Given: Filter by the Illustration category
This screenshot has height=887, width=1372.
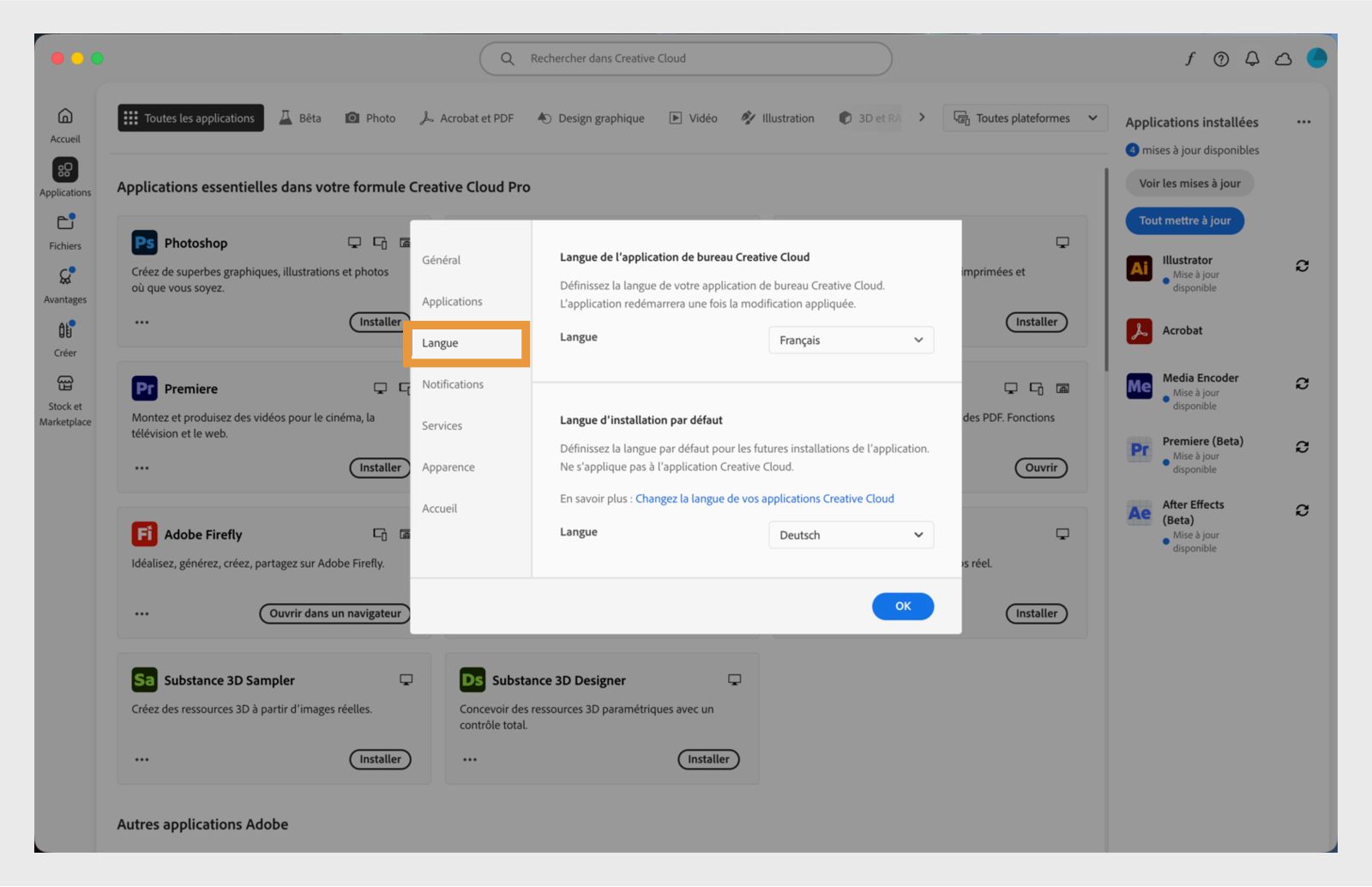Looking at the screenshot, I should 778,118.
